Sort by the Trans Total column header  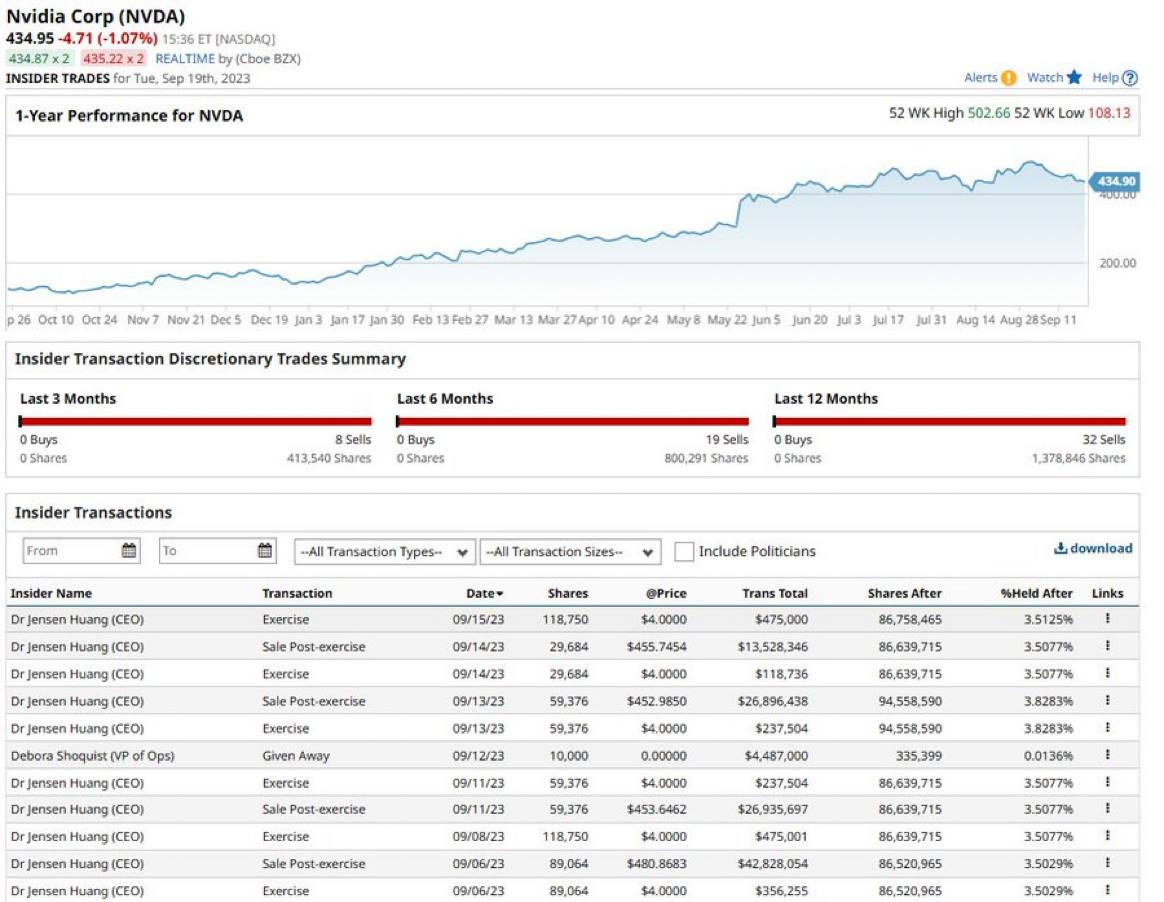tap(775, 593)
